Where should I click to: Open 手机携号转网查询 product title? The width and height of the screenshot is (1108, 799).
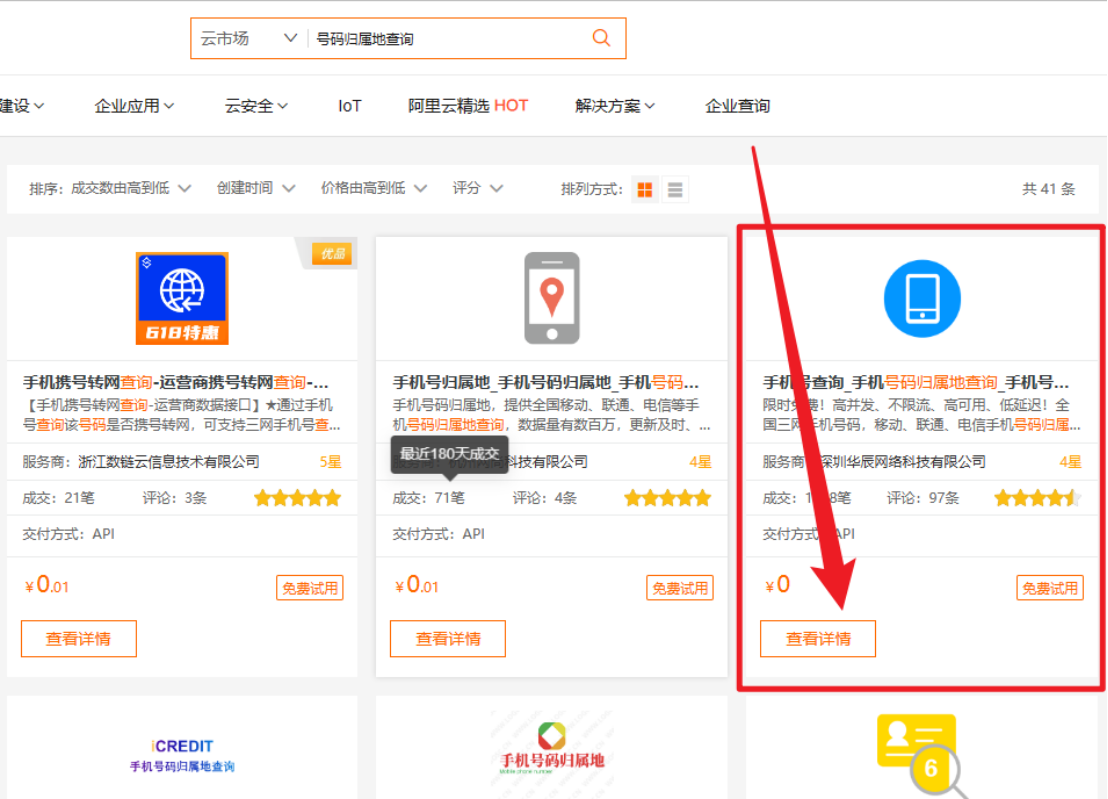click(x=176, y=383)
